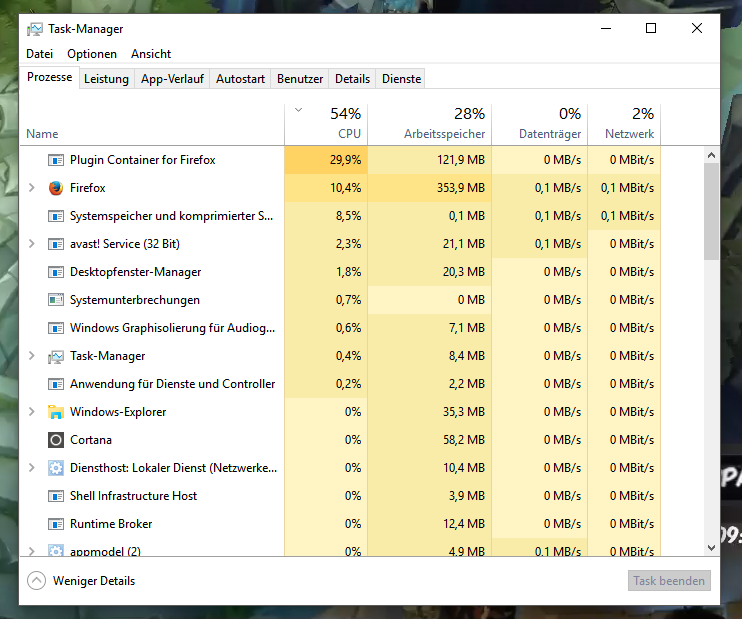Click the 58,2 MB Cortana memory cell
Image resolution: width=742 pixels, height=619 pixels.
430,440
